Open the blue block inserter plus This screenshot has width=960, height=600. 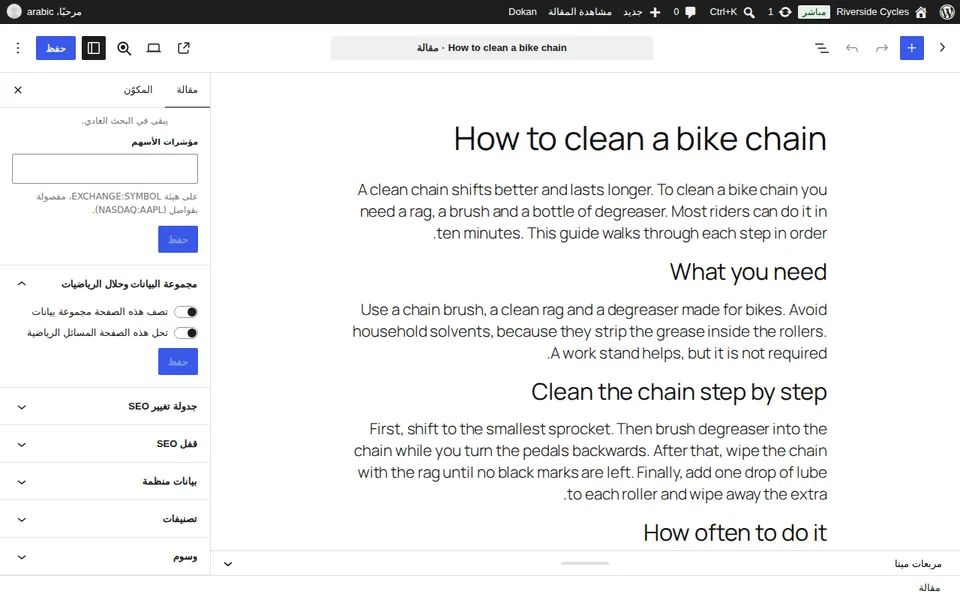912,48
